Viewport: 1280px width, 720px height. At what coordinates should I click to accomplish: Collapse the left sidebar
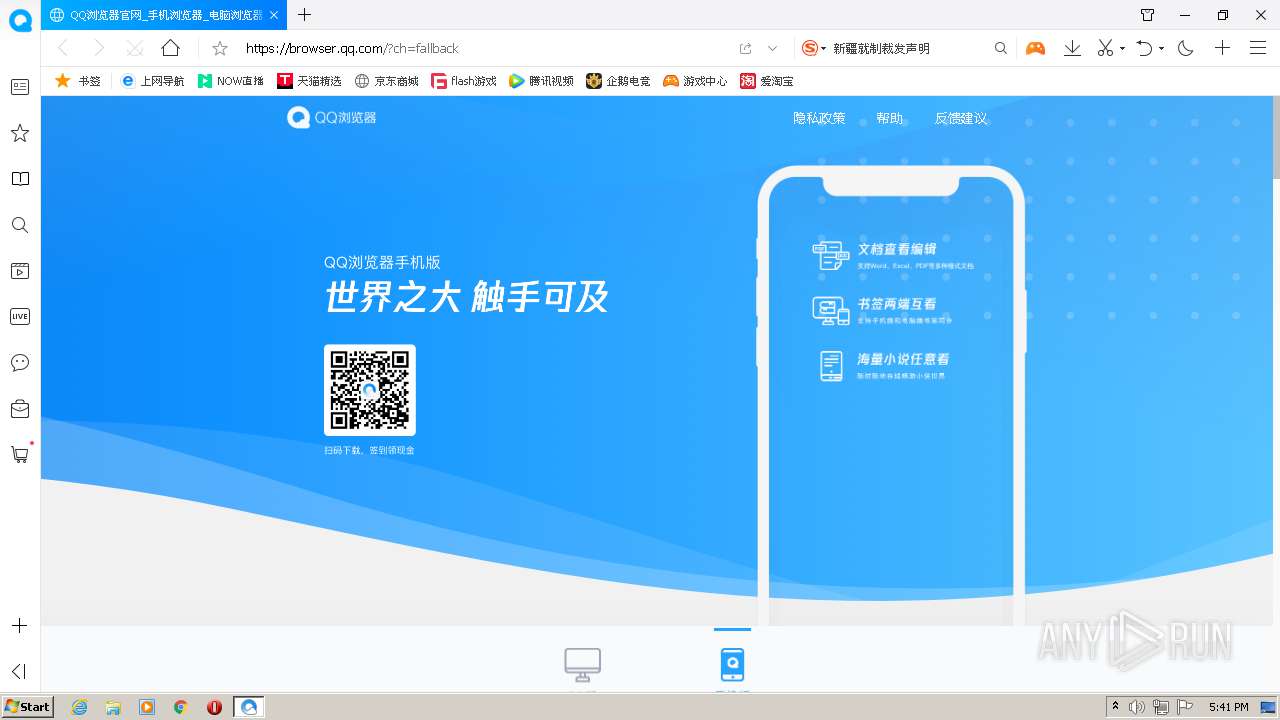[x=19, y=671]
